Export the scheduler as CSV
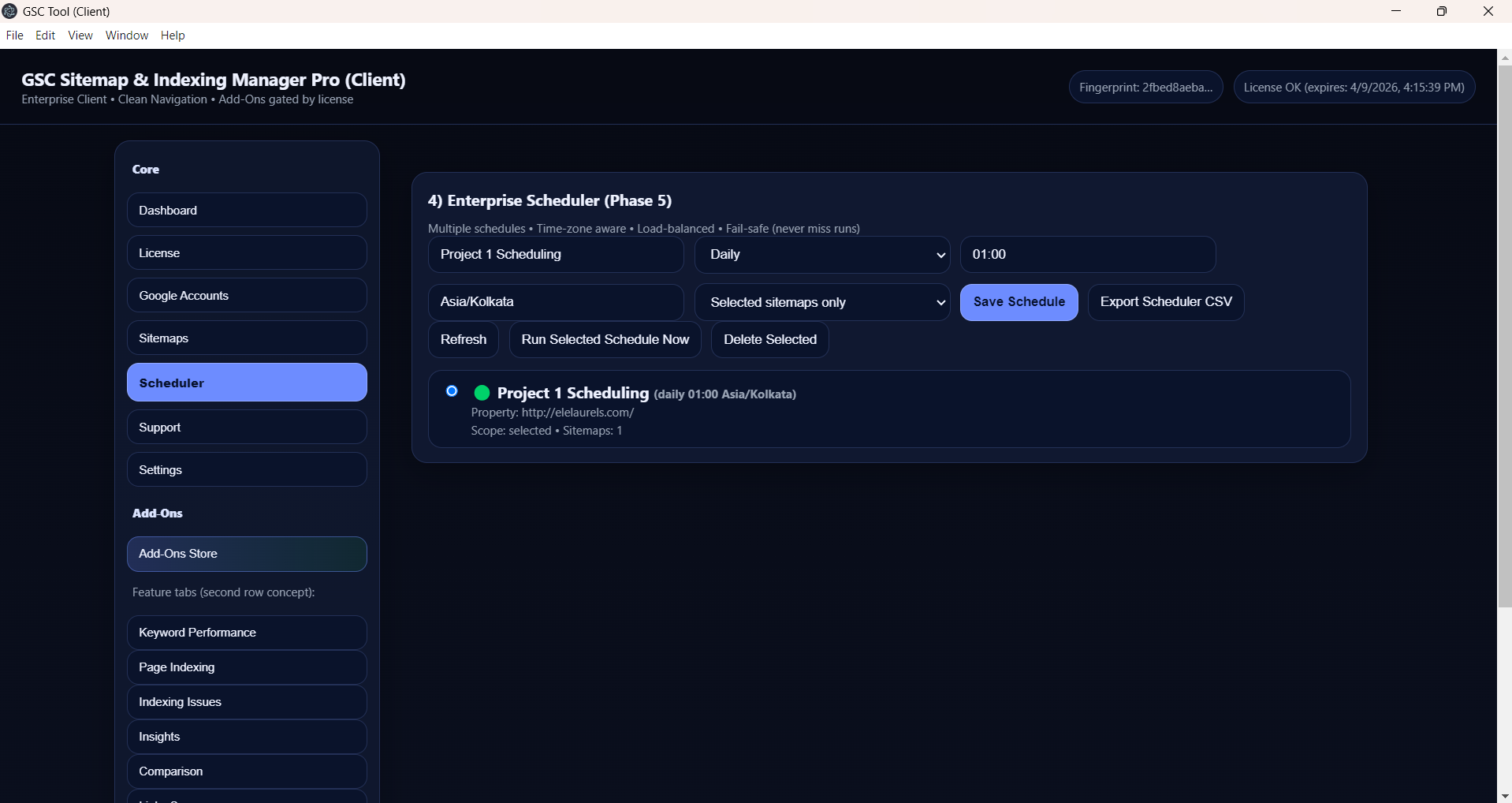The image size is (1512, 803). pyautogui.click(x=1165, y=302)
